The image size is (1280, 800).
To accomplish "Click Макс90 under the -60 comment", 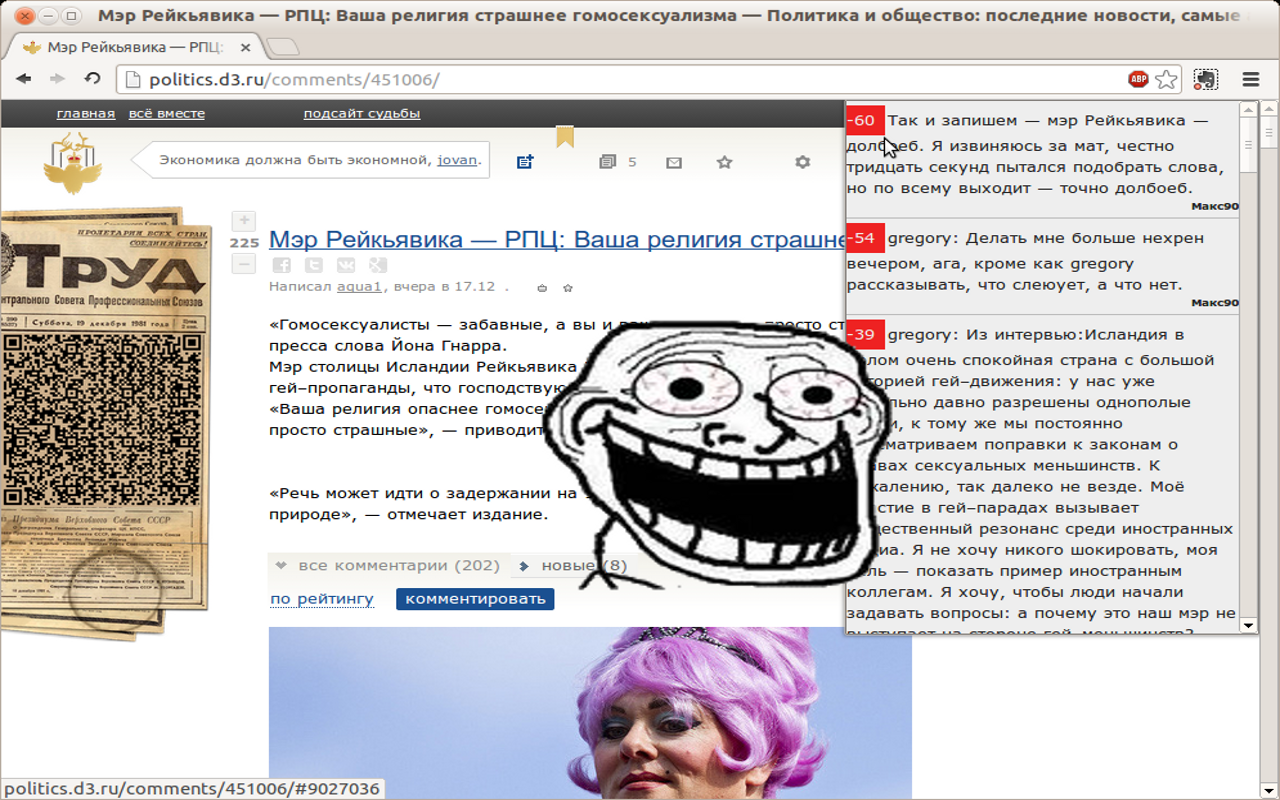I will [1215, 207].
